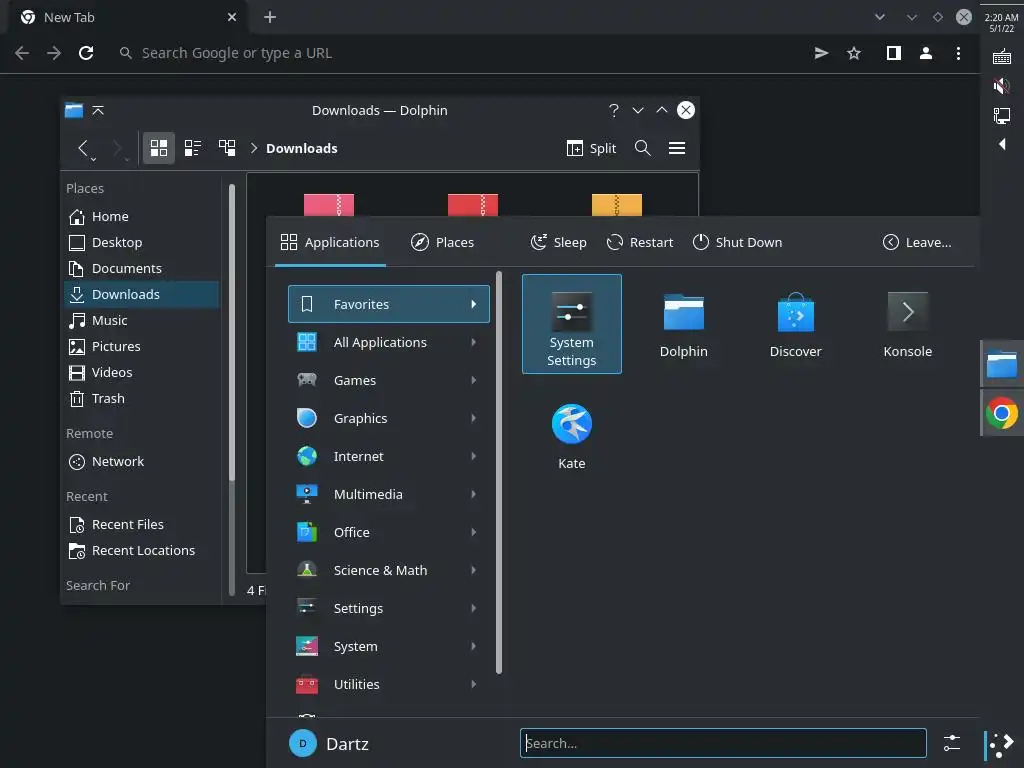Open Recent Files in Dolphin
Image resolution: width=1024 pixels, height=768 pixels.
(142, 524)
